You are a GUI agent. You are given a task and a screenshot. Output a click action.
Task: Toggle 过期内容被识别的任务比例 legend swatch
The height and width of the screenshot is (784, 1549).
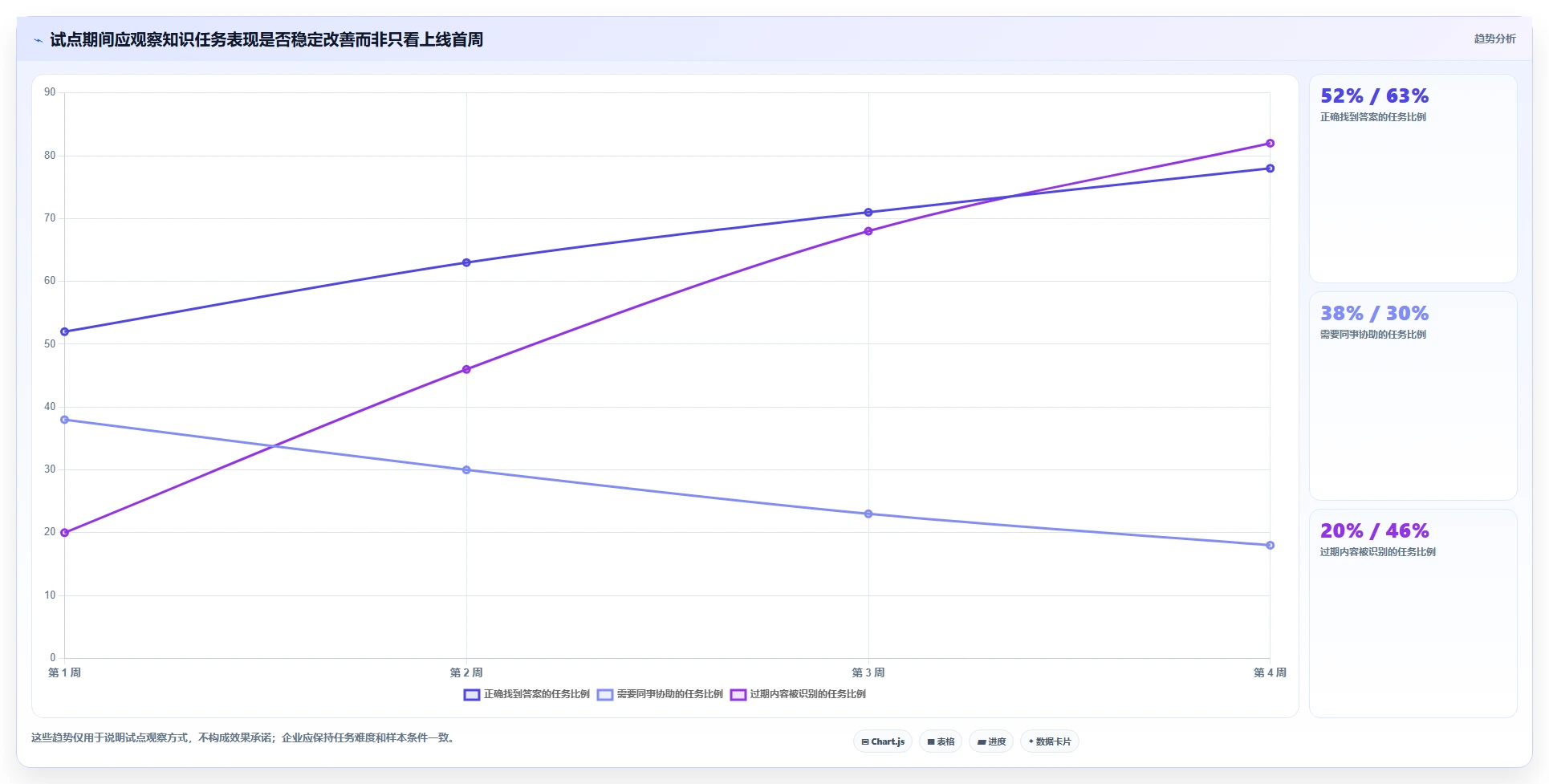tap(738, 695)
